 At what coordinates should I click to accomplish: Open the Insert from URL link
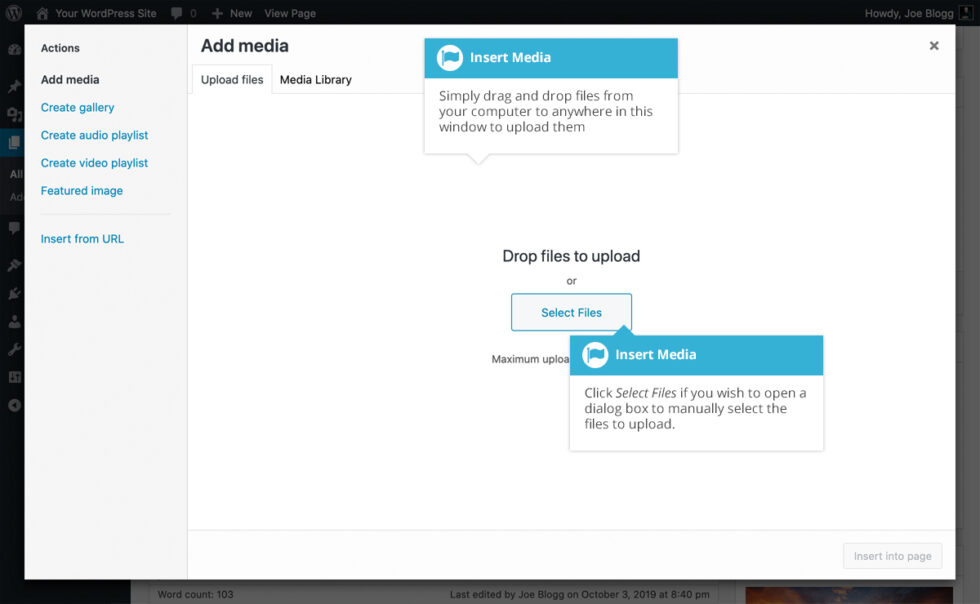(82, 238)
